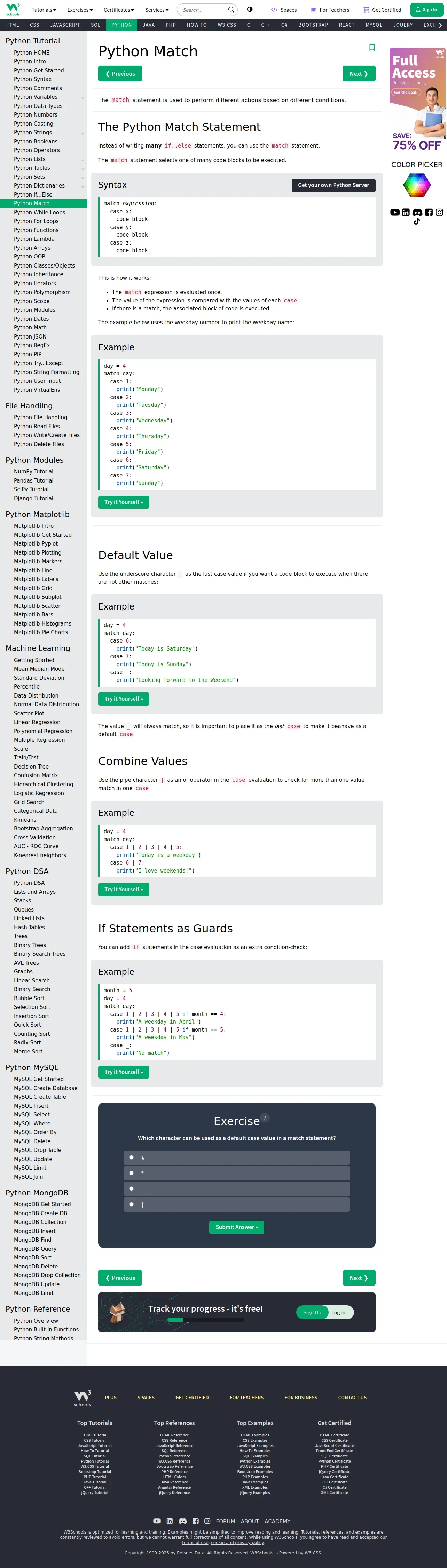
Task: Switch to the JAVASCRIPT tab
Action: (64, 25)
